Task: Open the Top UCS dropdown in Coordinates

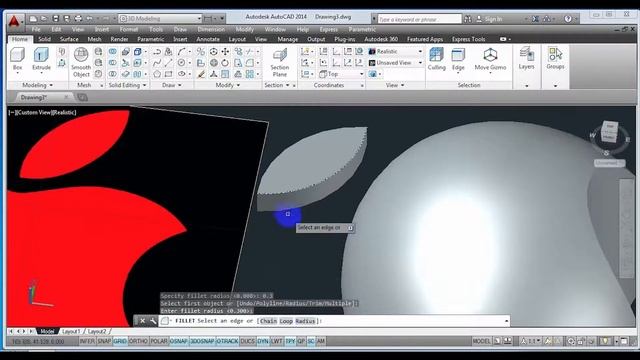Action: (x=341, y=74)
